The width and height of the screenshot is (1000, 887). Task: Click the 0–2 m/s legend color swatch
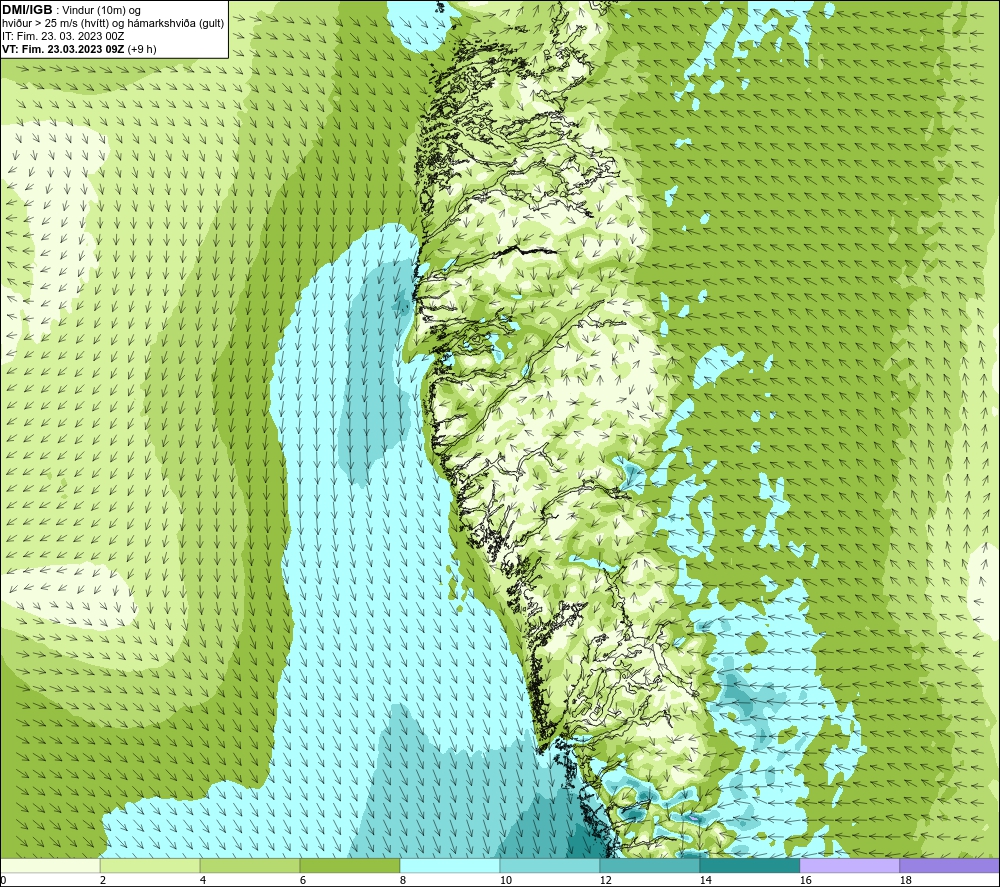click(50, 866)
